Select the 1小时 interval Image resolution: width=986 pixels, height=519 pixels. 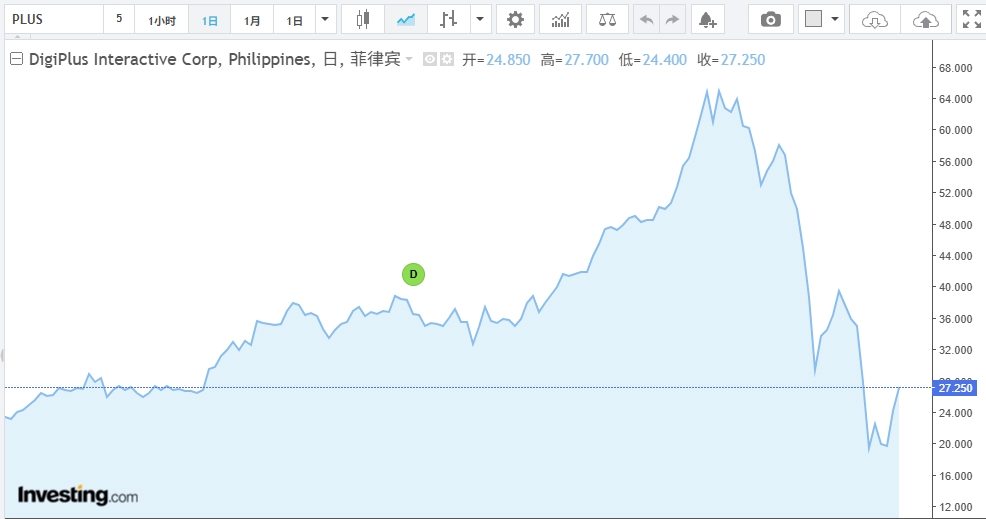click(x=162, y=20)
